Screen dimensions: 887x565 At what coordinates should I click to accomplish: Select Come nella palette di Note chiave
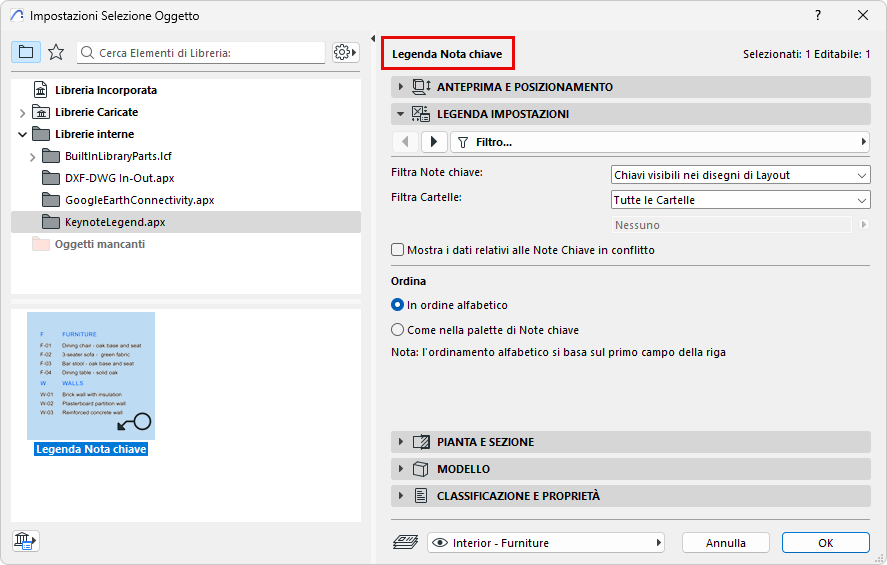(x=398, y=330)
